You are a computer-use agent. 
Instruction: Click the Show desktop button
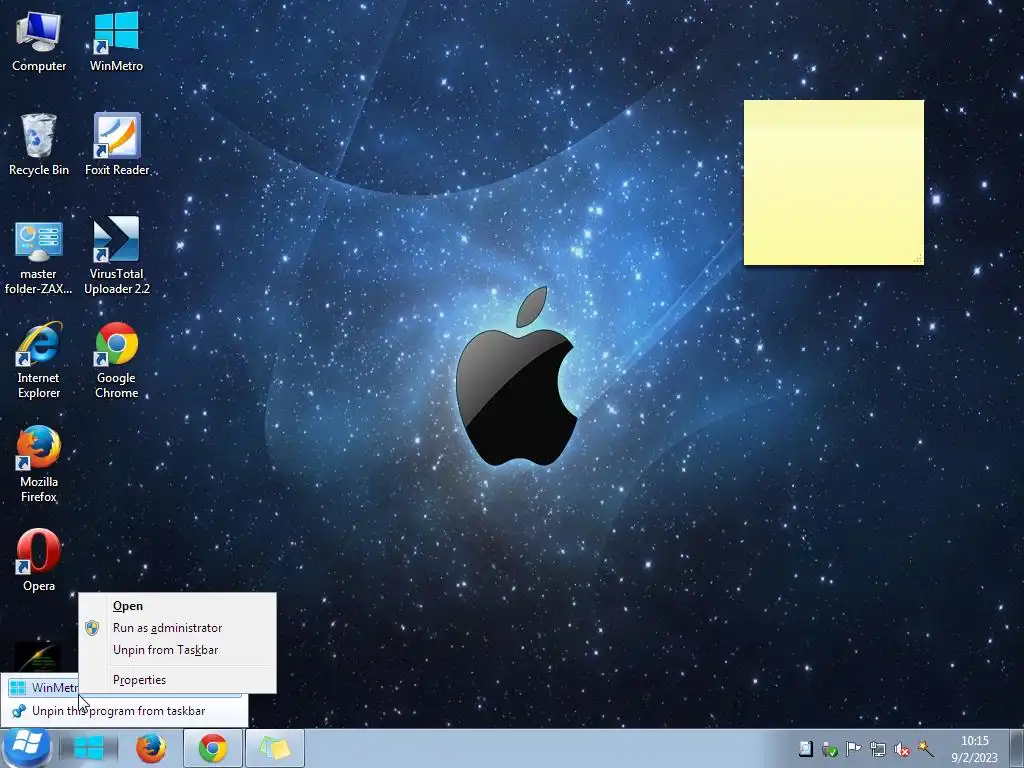[x=1017, y=748]
